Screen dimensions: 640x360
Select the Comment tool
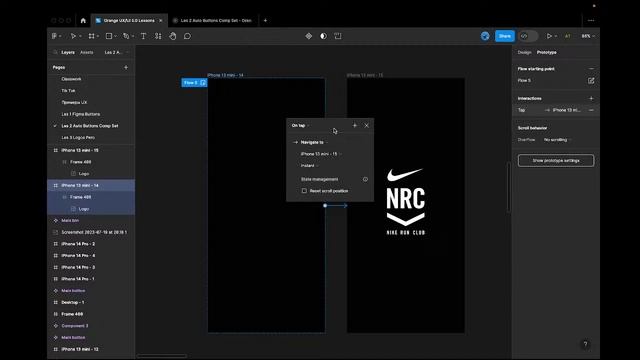click(x=187, y=36)
